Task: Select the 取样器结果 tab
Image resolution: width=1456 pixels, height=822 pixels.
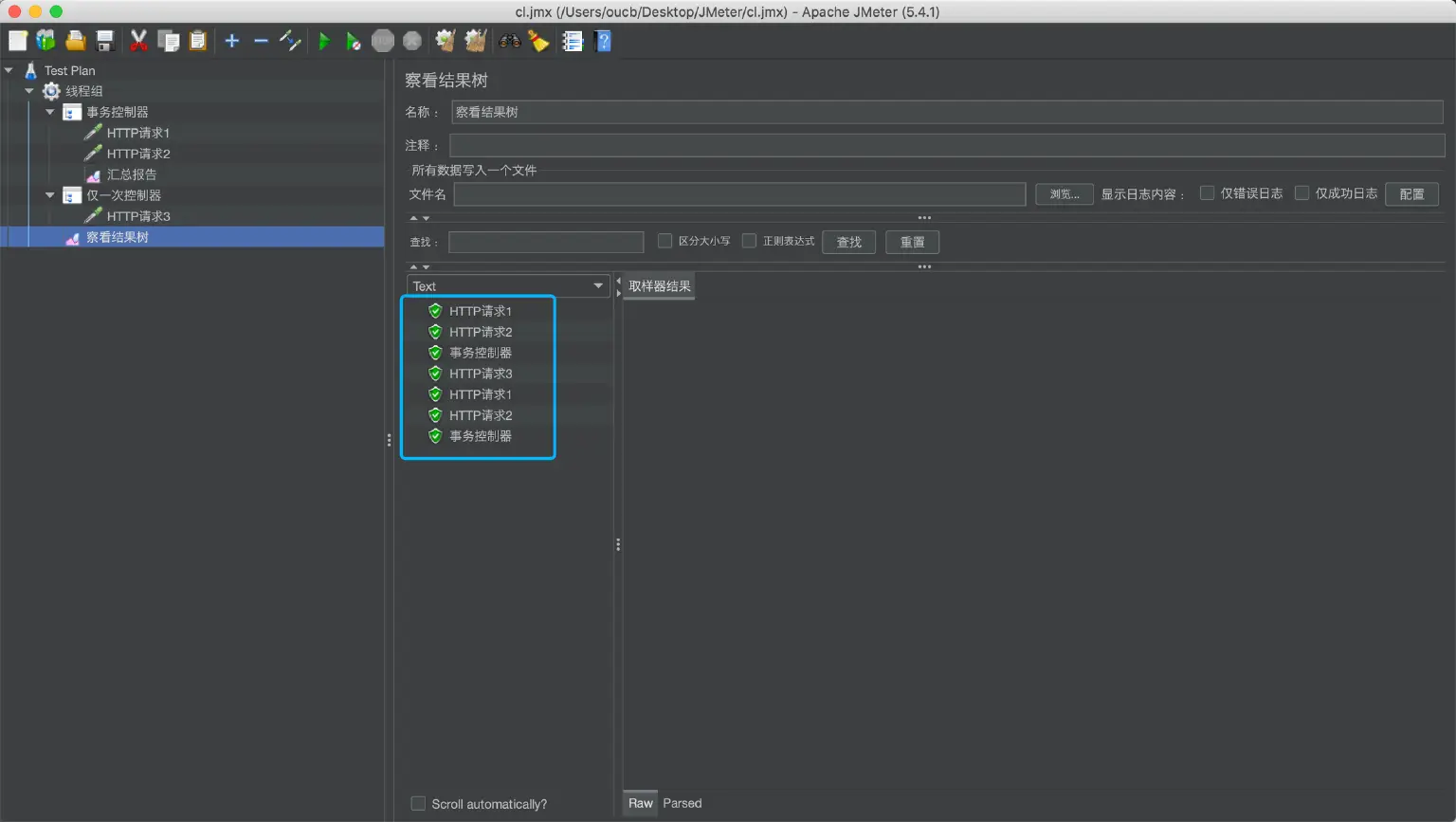Action: point(660,286)
